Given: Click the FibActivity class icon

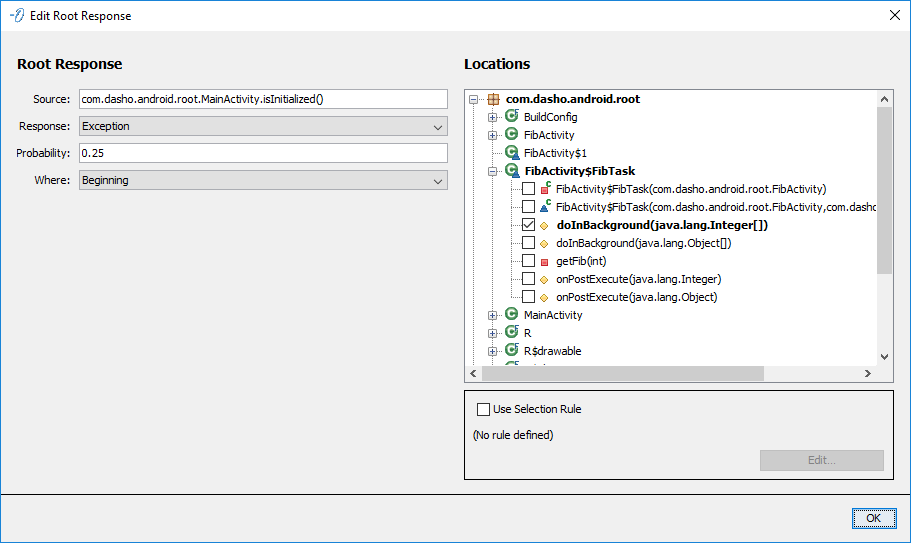Looking at the screenshot, I should click(511, 135).
